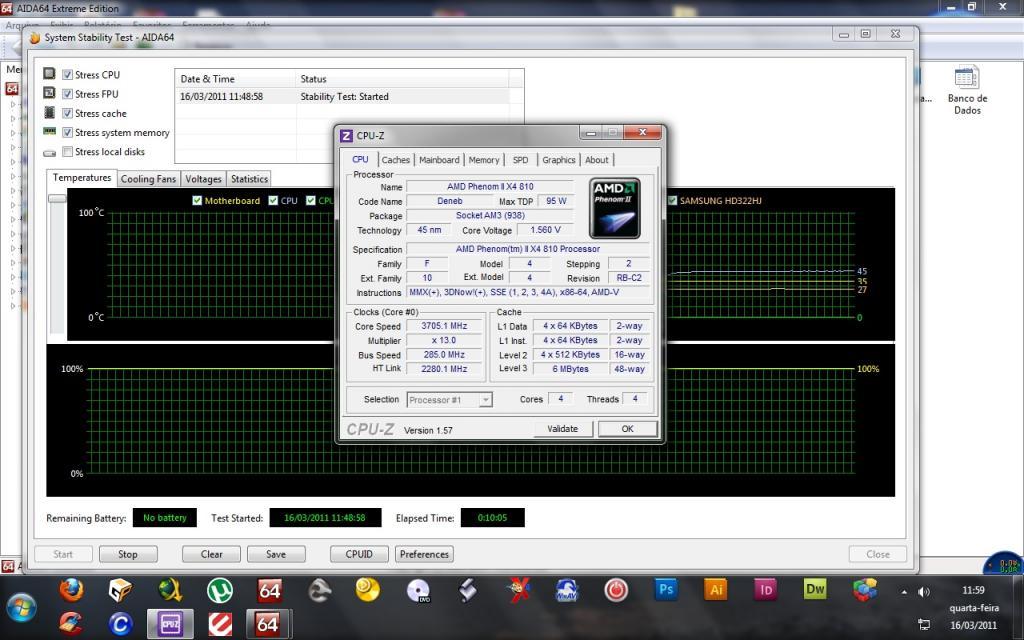Viewport: 1024px width, 640px height.
Task: Show hidden tray icons arrow
Action: click(904, 592)
